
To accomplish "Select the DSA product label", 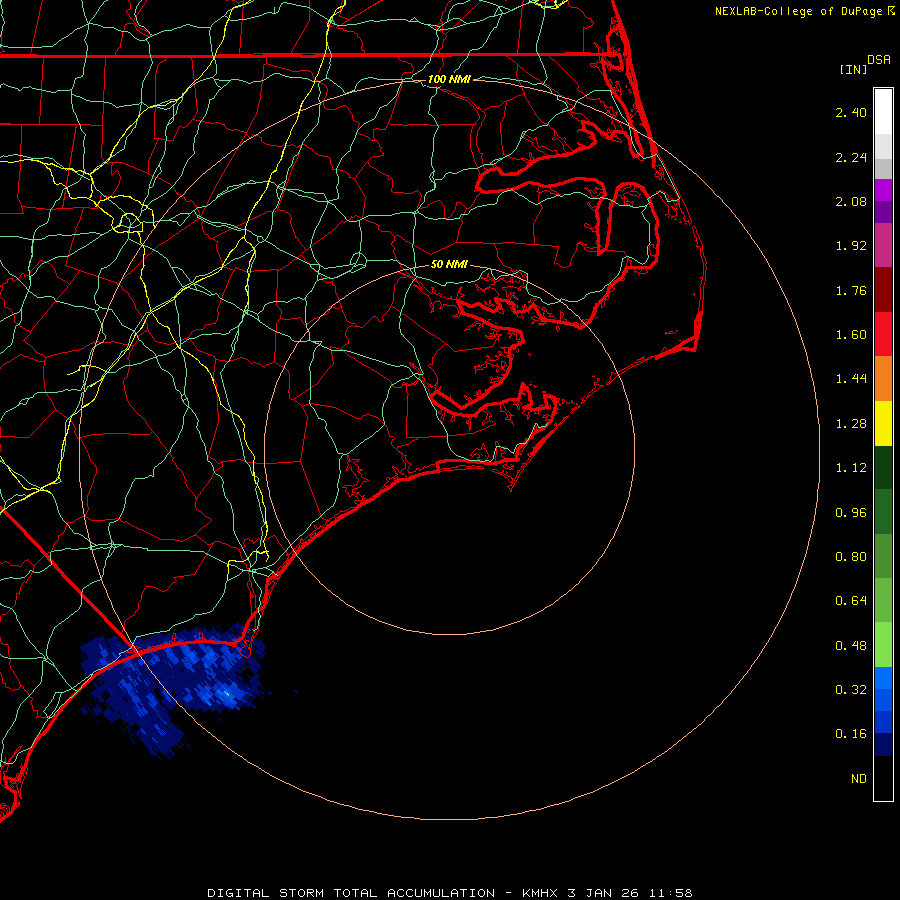I will [879, 60].
